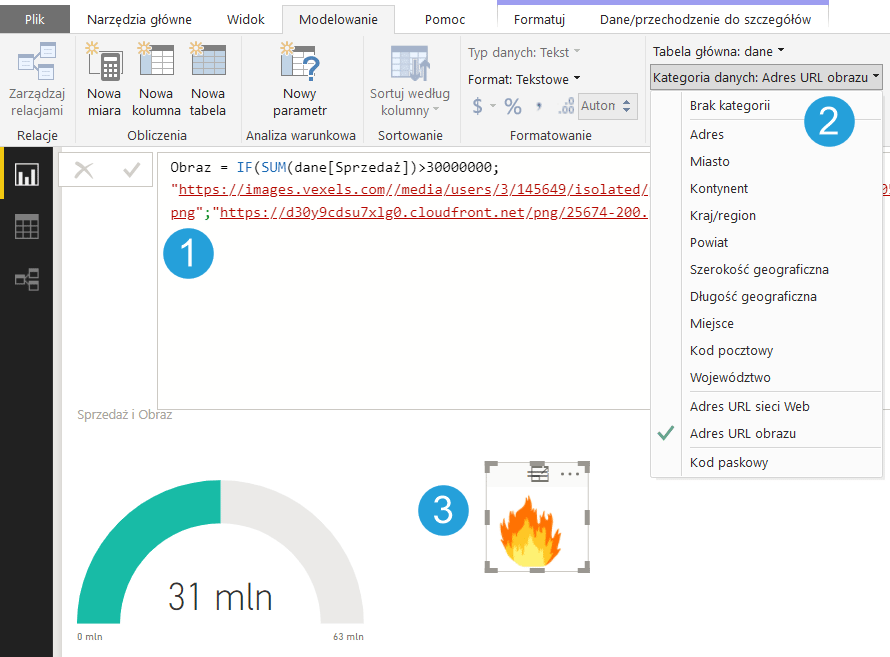Cancel the formula with the X icon

tap(84, 170)
